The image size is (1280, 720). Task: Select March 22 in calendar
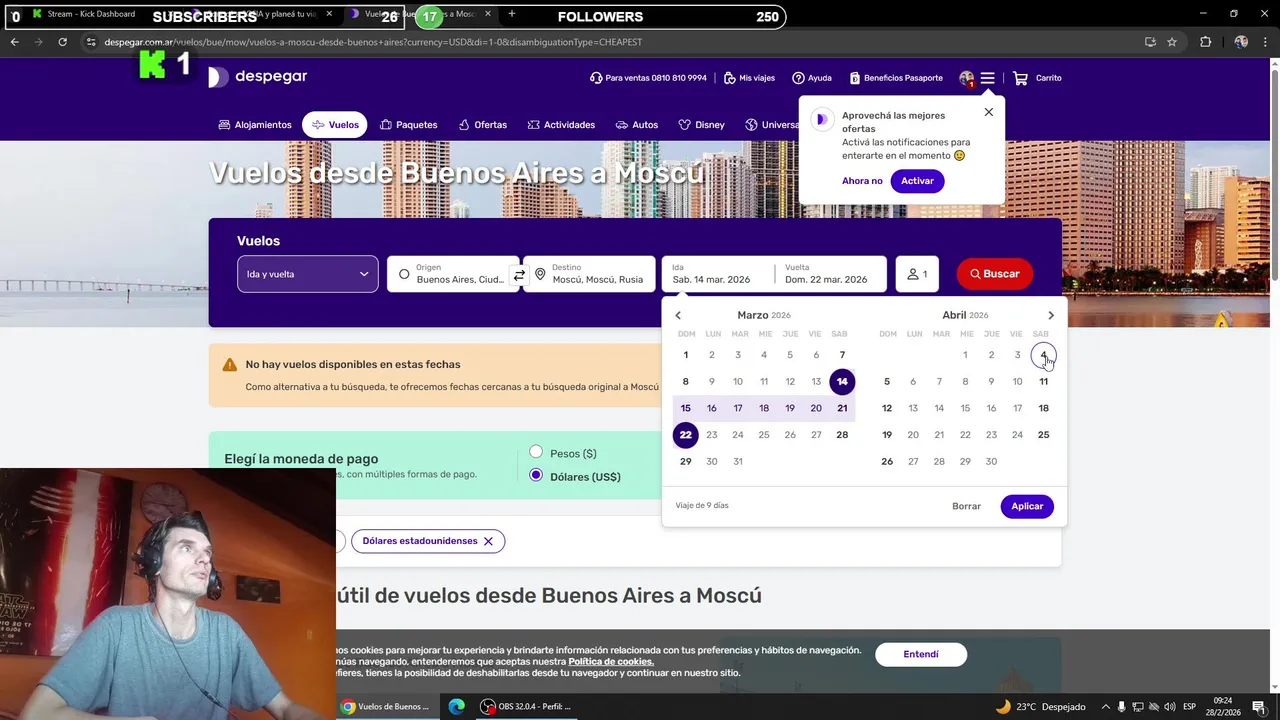tap(685, 435)
